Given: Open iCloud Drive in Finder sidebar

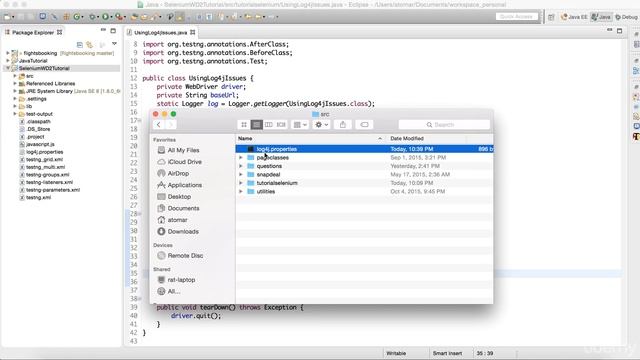Looking at the screenshot, I should coord(184,162).
